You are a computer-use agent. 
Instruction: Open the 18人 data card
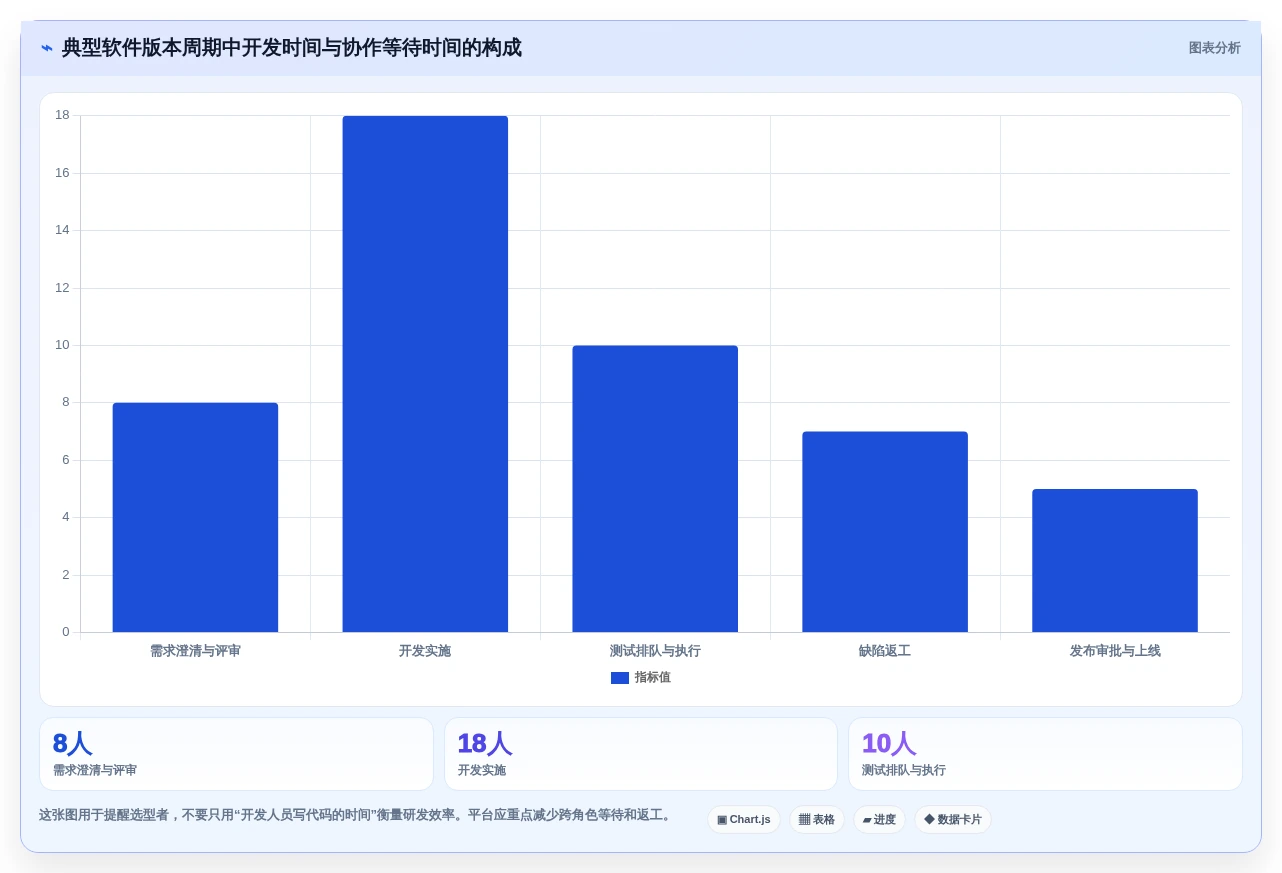[641, 754]
